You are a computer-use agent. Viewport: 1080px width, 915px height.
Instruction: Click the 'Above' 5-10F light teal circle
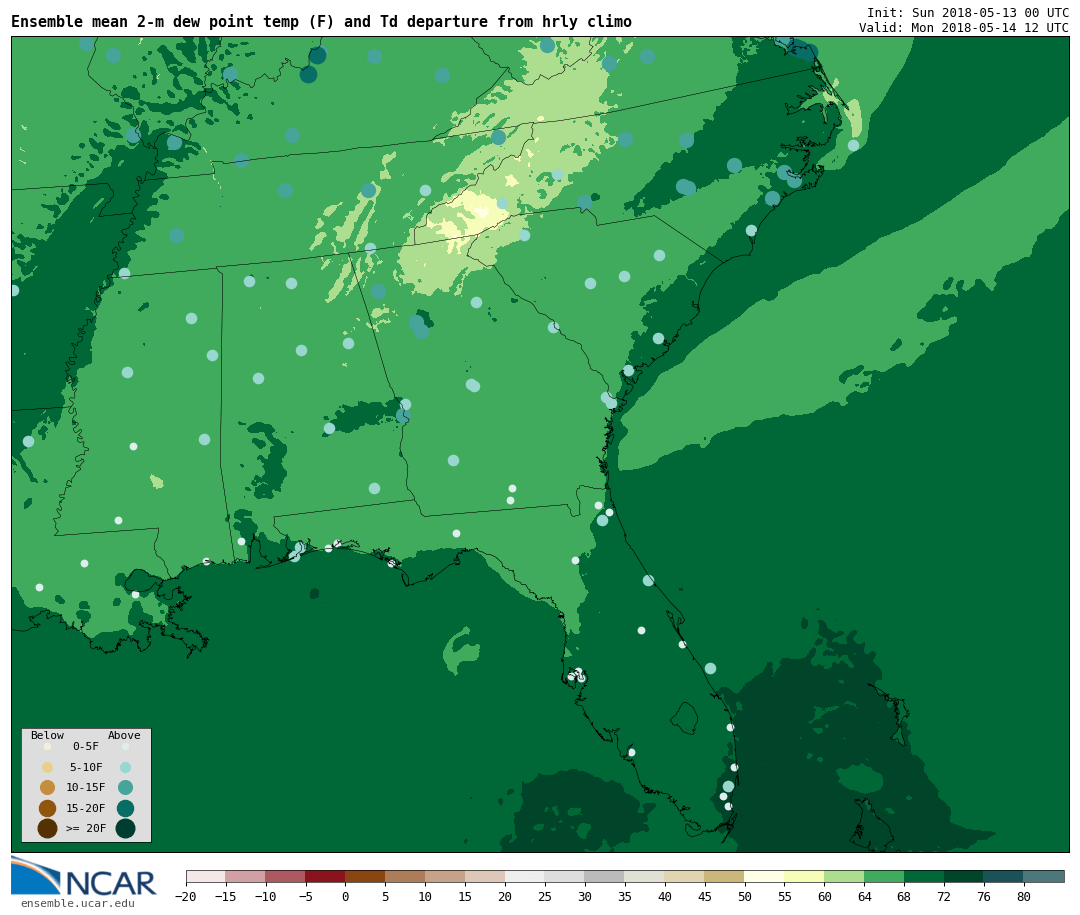pos(125,767)
